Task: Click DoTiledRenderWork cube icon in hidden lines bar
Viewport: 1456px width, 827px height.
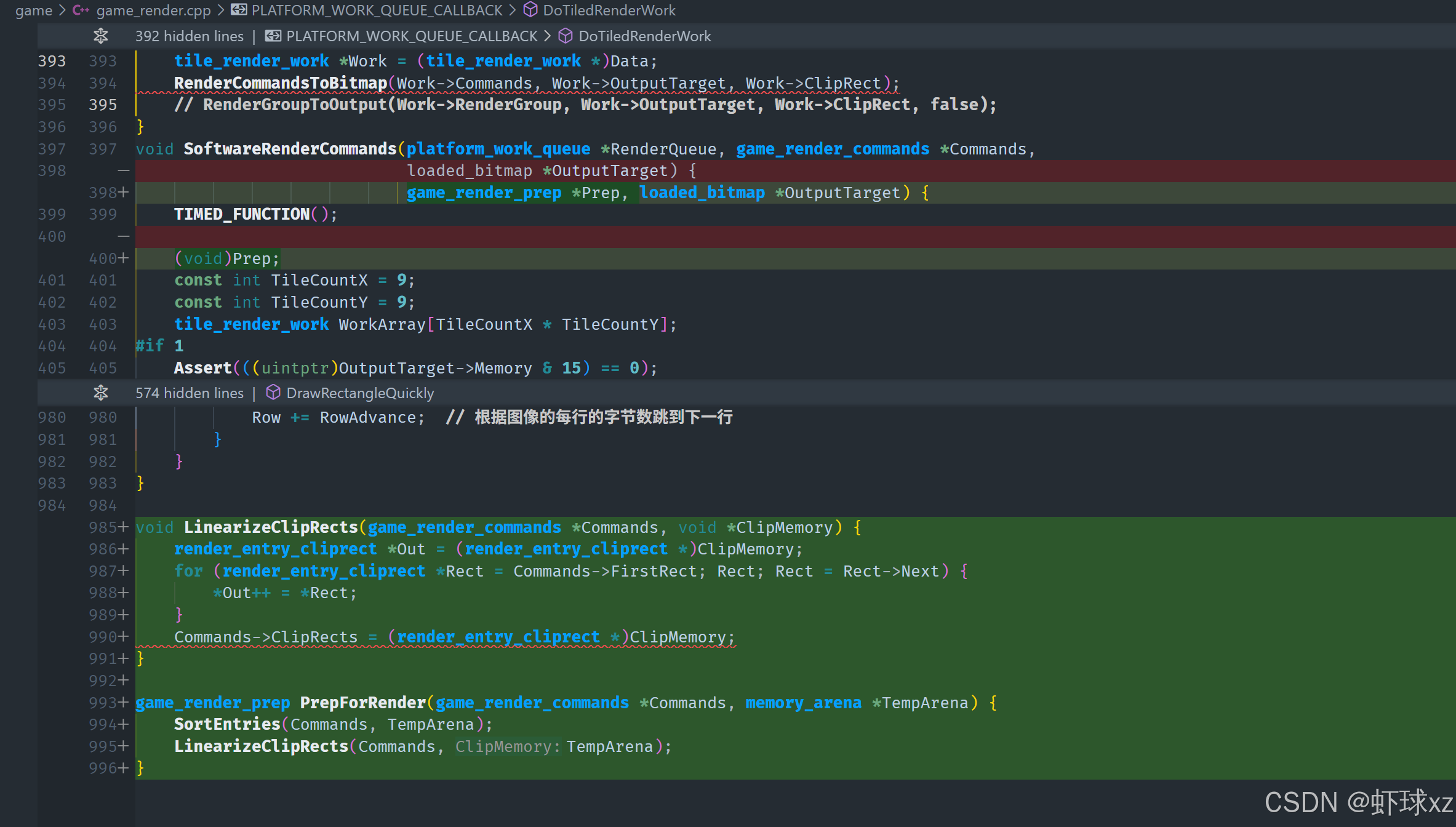Action: tap(566, 36)
